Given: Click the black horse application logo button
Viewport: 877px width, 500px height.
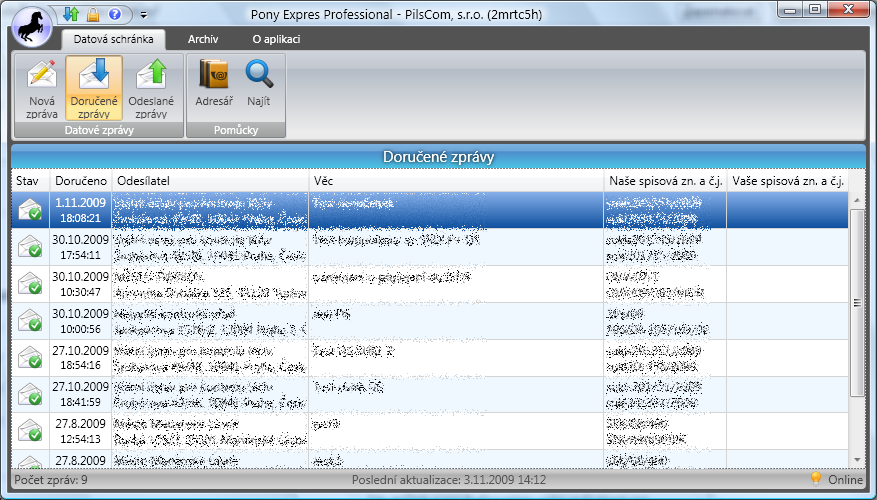Looking at the screenshot, I should click(x=32, y=27).
